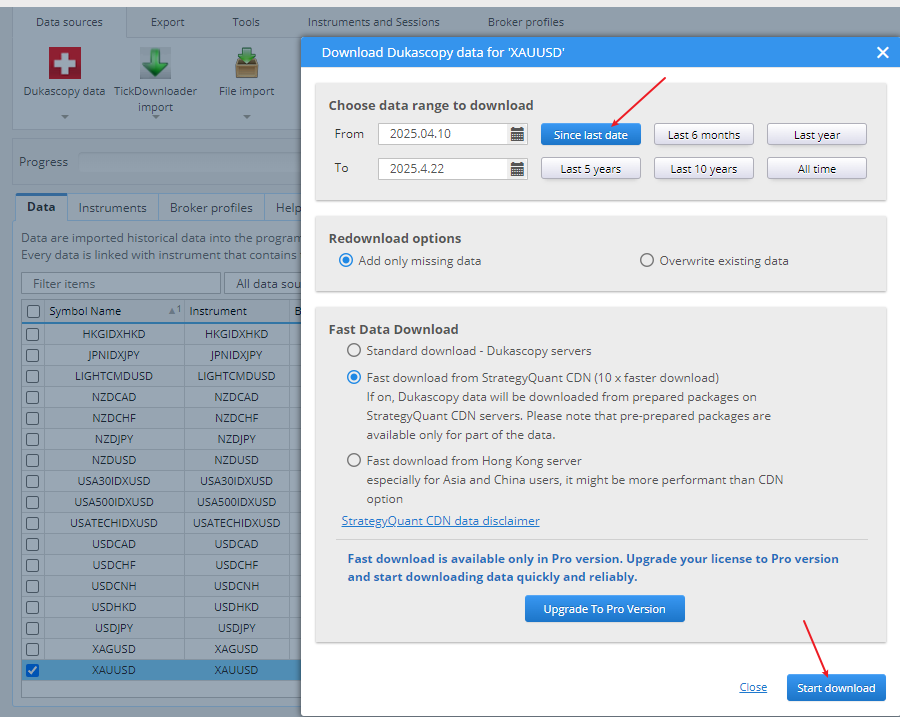This screenshot has width=900, height=717.
Task: Set range to Last year
Action: pos(817,134)
